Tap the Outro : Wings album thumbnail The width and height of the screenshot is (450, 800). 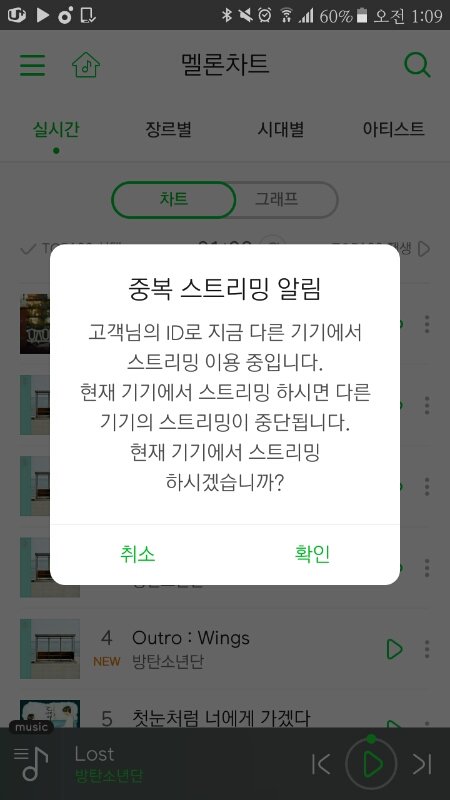tap(50, 649)
